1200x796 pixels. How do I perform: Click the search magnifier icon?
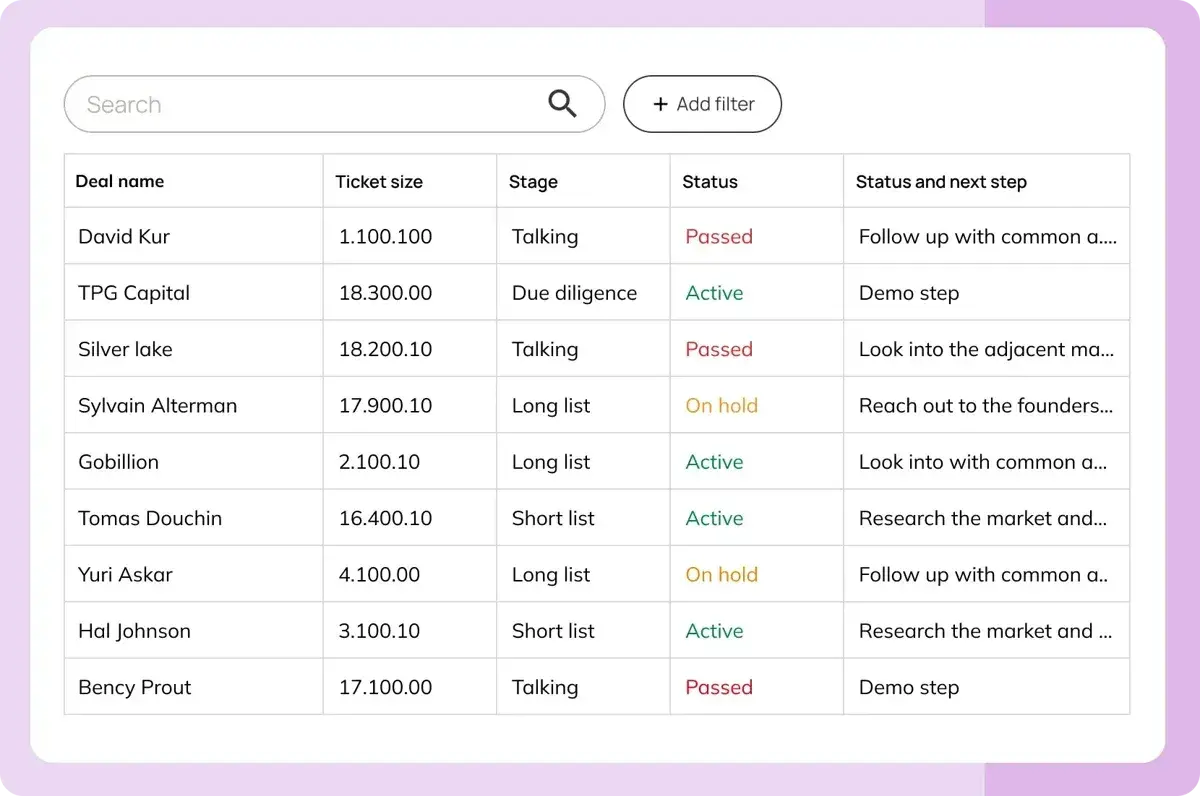tap(561, 103)
